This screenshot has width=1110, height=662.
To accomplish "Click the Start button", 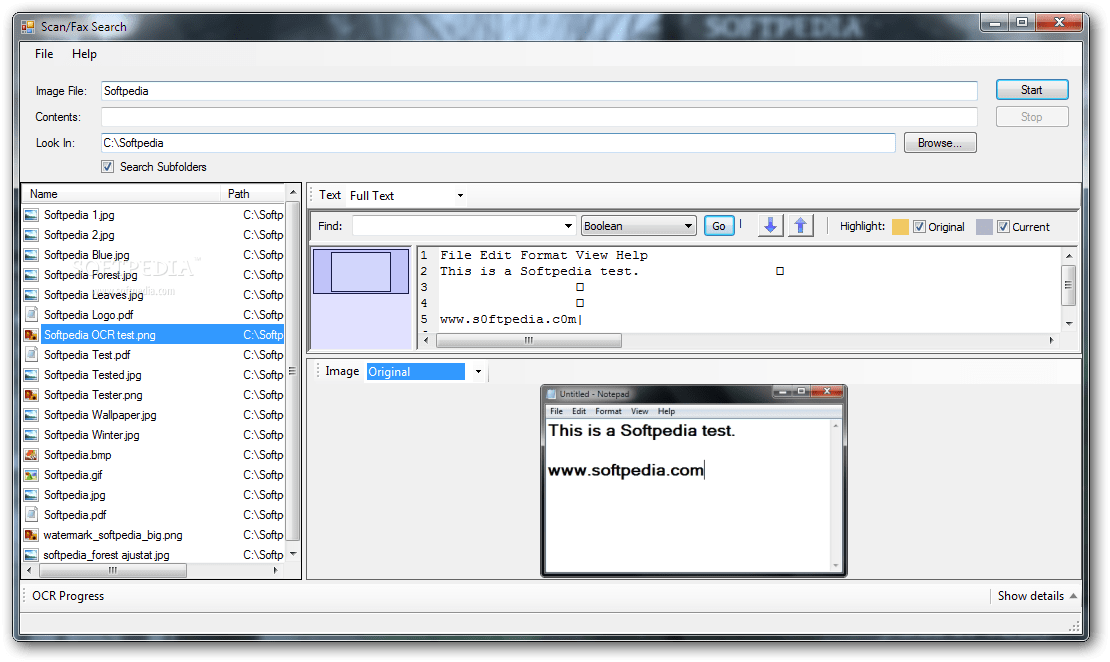I will 1031,90.
